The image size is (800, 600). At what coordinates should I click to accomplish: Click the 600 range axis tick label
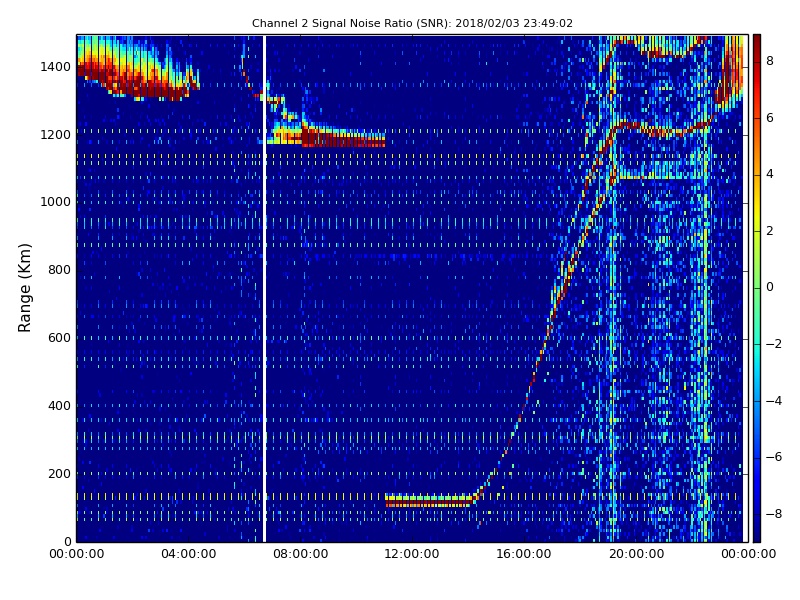pyautogui.click(x=59, y=338)
